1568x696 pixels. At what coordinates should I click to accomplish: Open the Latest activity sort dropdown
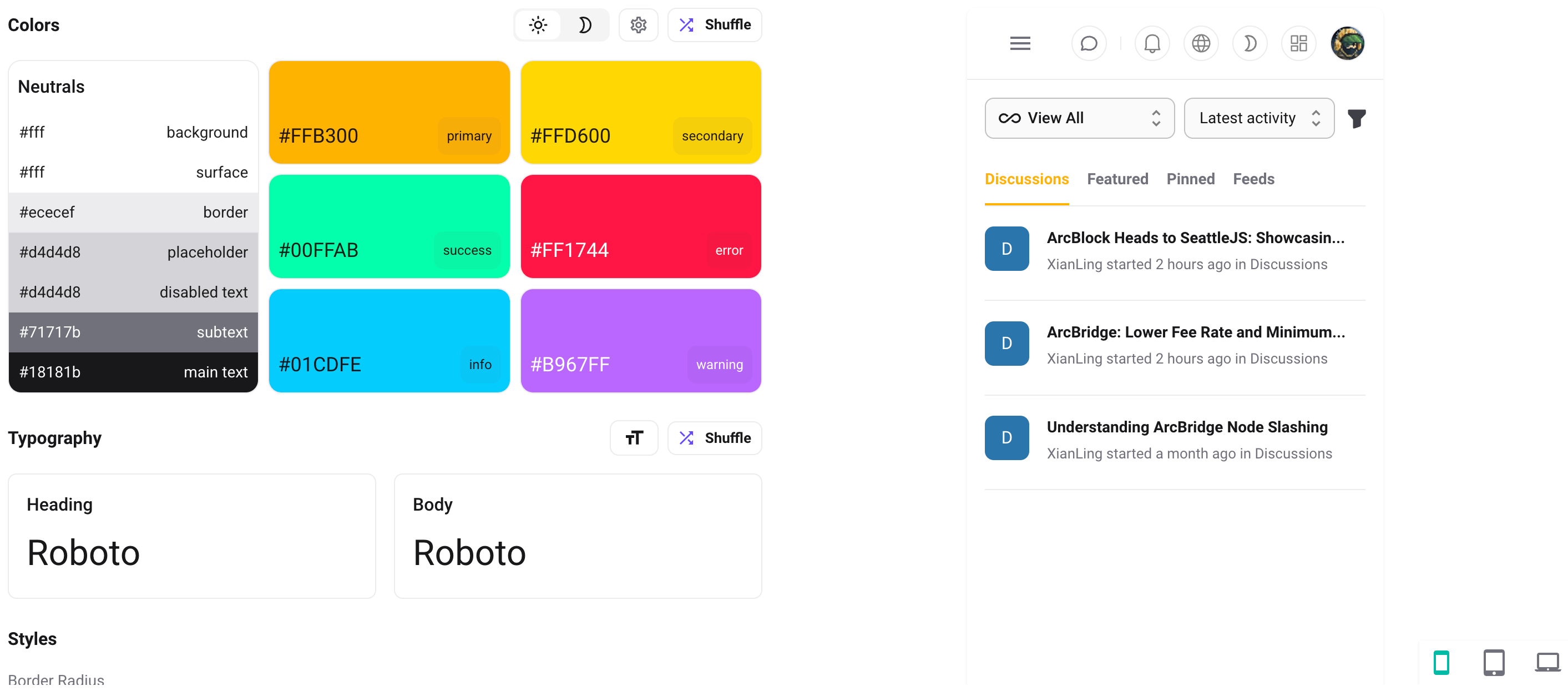(x=1258, y=118)
